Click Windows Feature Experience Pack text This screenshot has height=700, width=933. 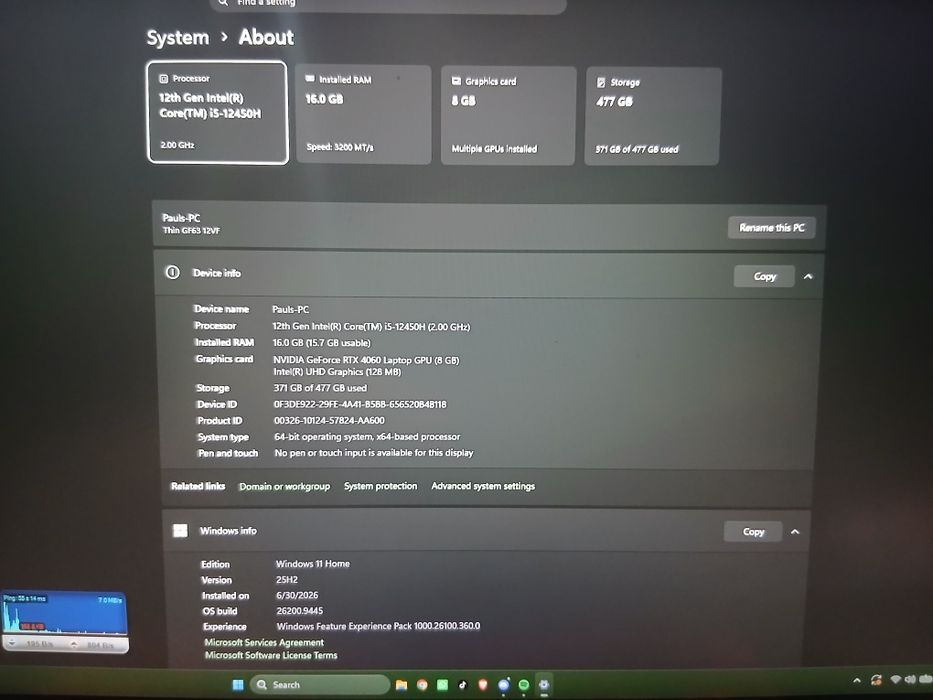click(378, 626)
